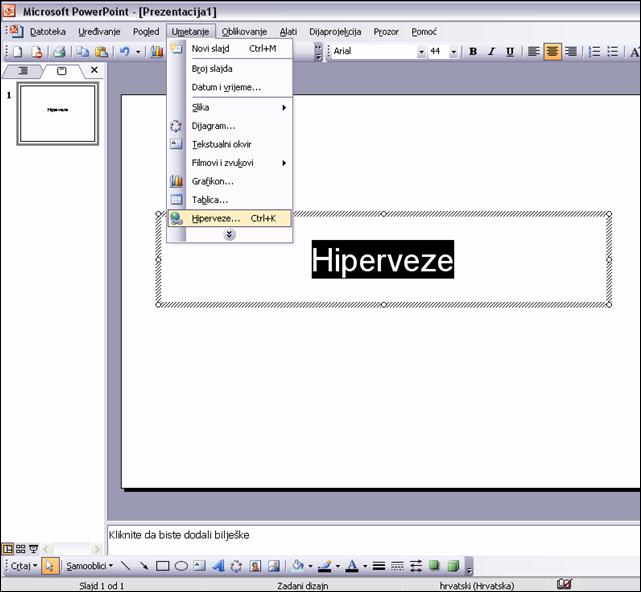Choose Tablica from the menu
Image resolution: width=641 pixels, height=592 pixels.
coord(230,200)
